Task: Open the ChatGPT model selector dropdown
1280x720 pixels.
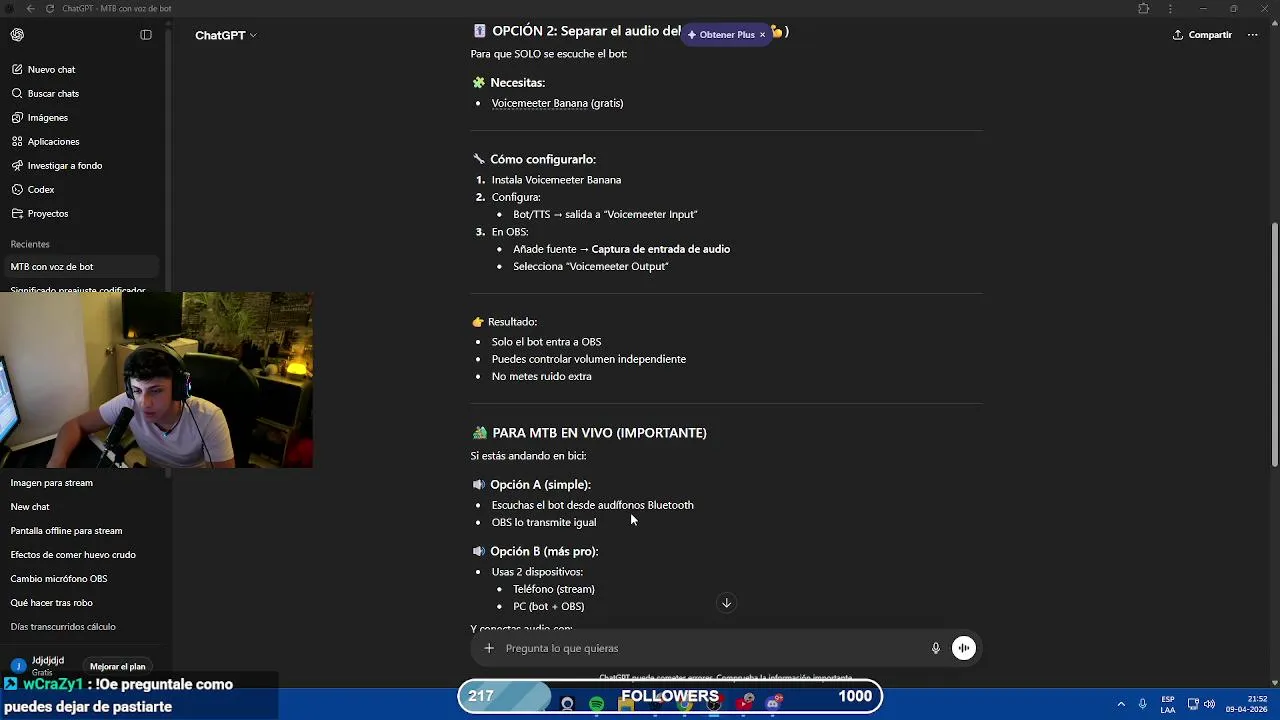Action: pos(226,35)
